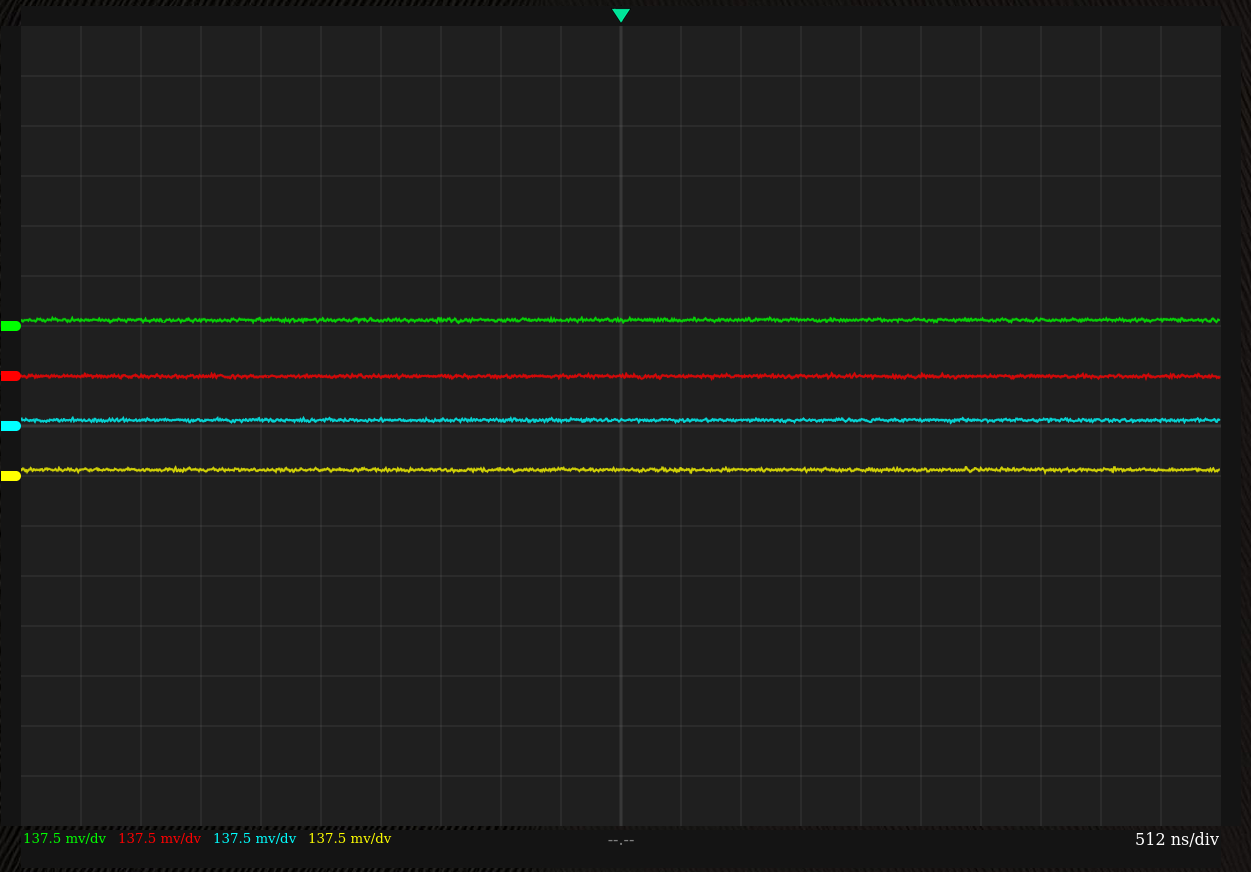Click the 512 ns/div timebase readout
Viewport: 1251px width, 872px height.
(1177, 840)
